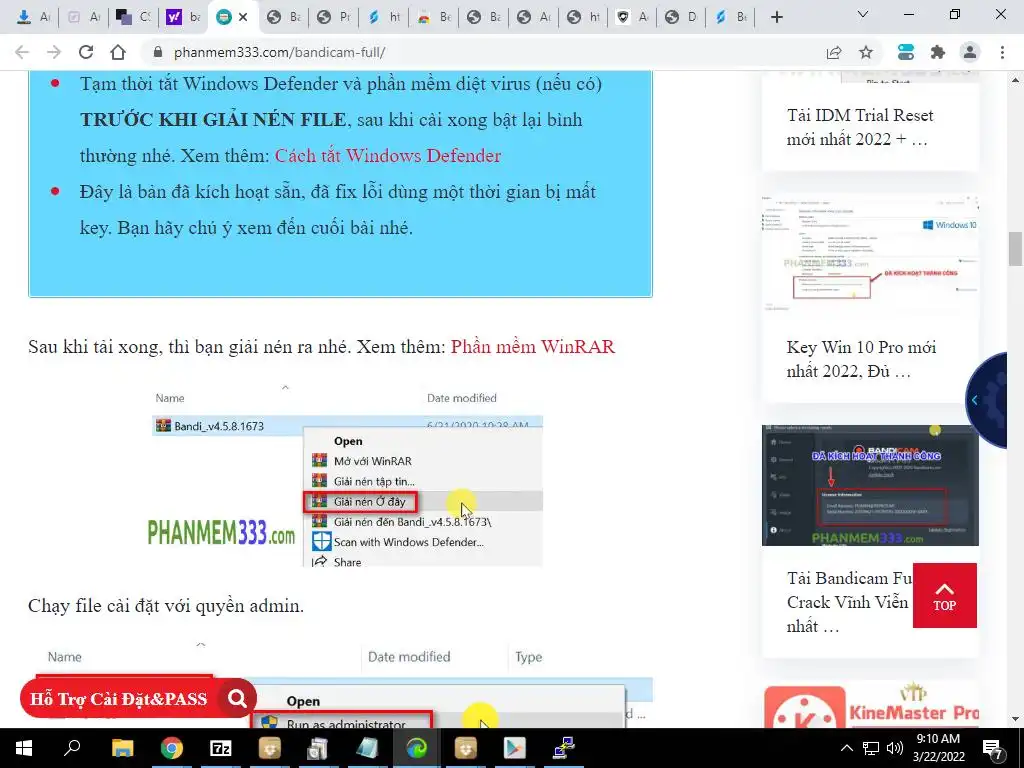Open second brown box app in taskbar
The width and height of the screenshot is (1024, 768).
pyautogui.click(x=466, y=748)
